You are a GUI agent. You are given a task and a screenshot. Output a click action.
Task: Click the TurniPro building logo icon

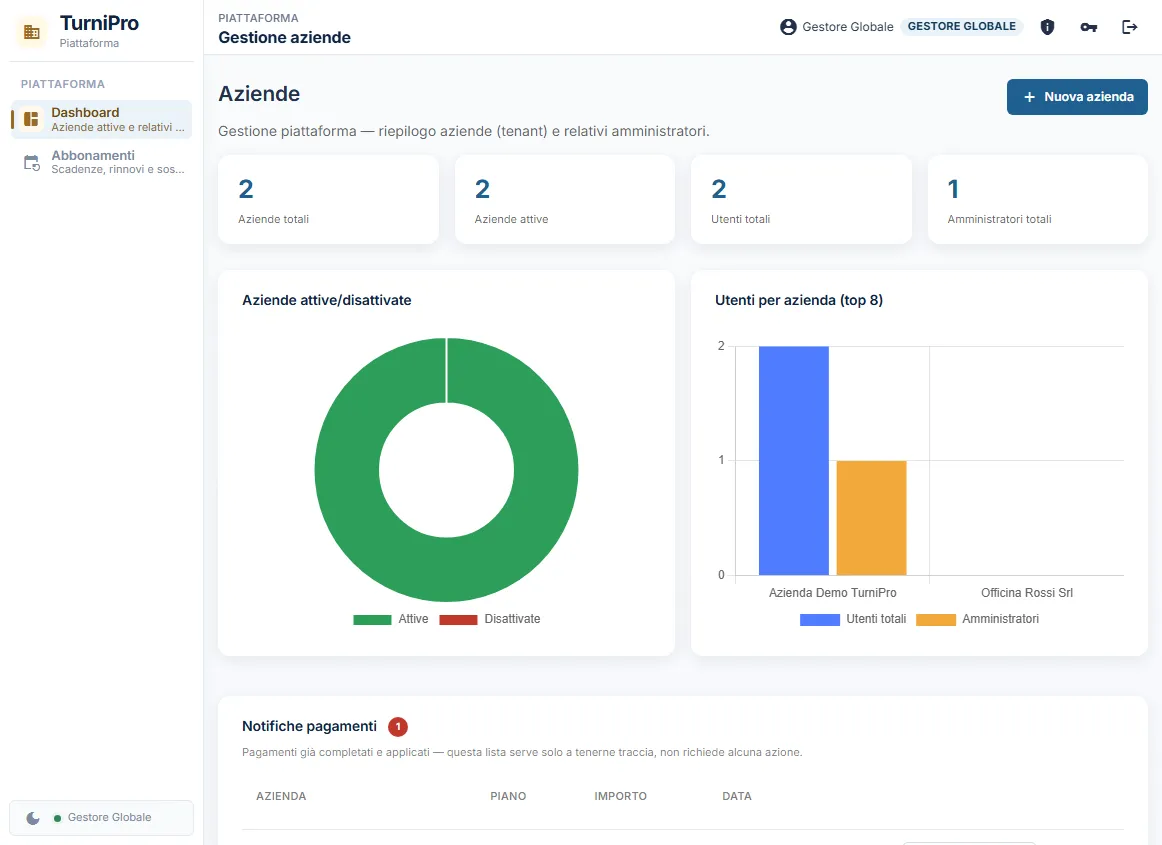click(32, 32)
